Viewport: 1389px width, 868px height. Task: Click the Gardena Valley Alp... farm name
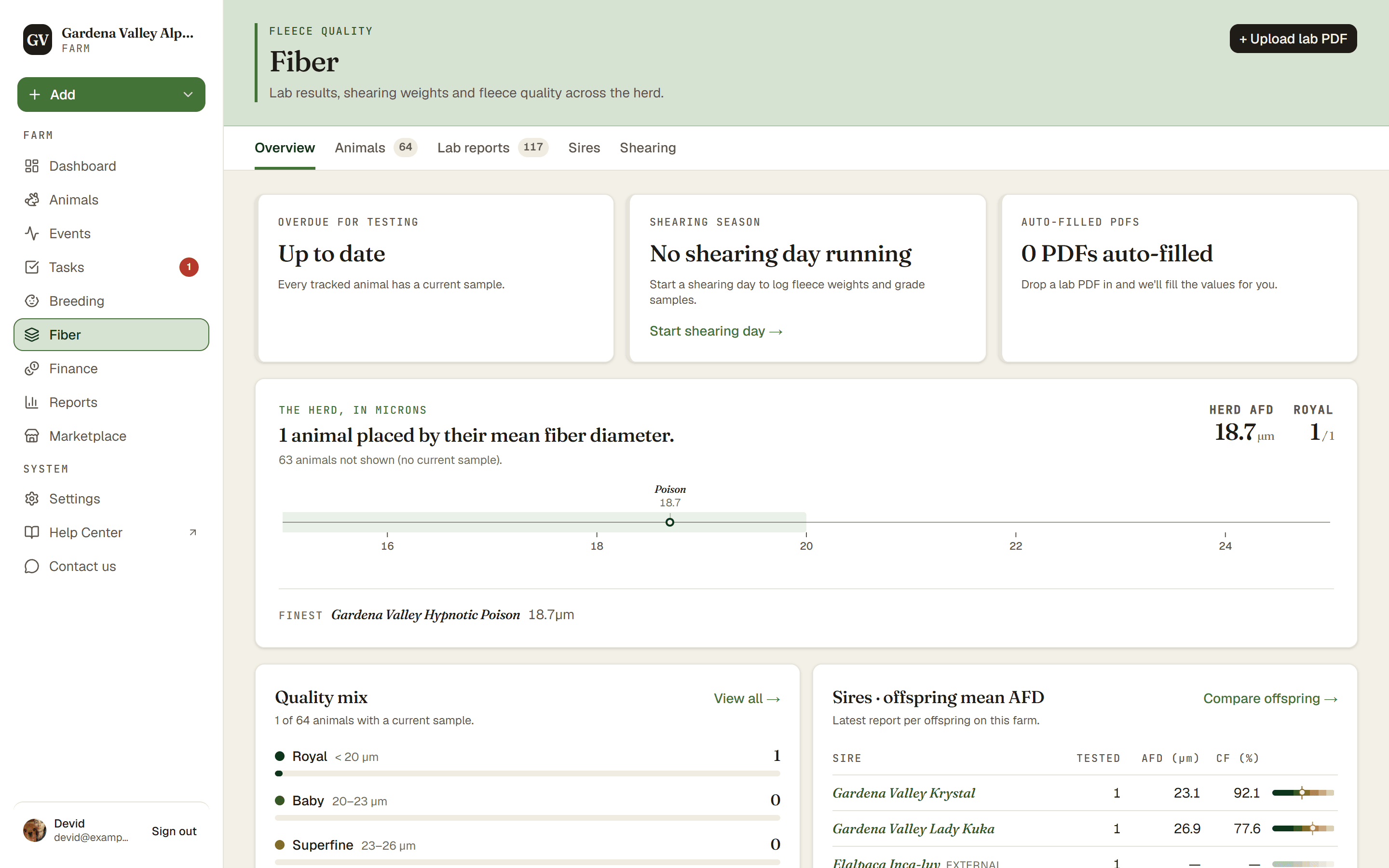(127, 33)
